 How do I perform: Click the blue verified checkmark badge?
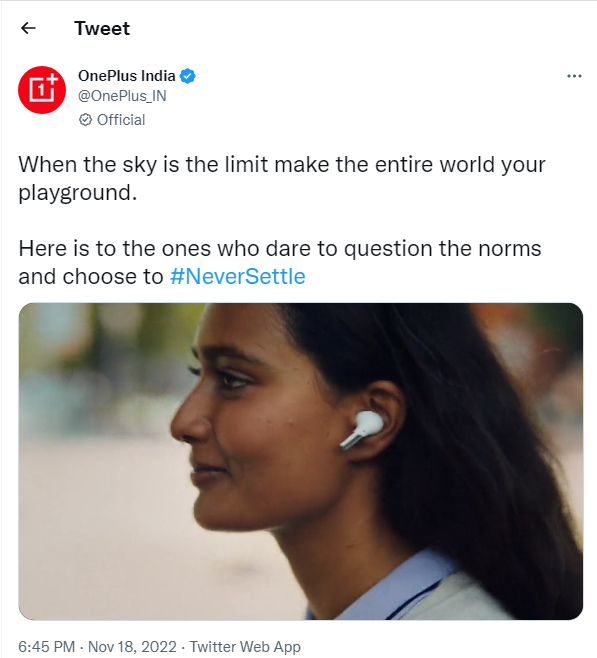(188, 76)
